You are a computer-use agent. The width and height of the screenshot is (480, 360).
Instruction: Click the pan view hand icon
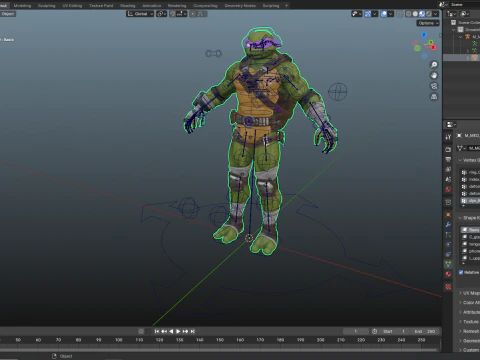pyautogui.click(x=434, y=75)
